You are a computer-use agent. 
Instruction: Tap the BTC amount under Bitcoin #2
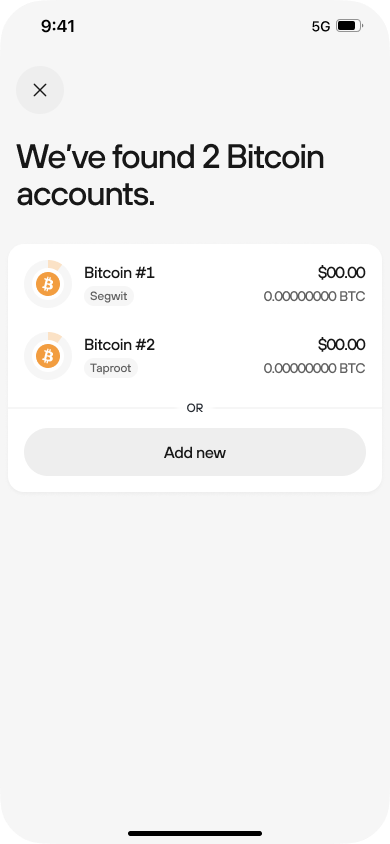[314, 368]
